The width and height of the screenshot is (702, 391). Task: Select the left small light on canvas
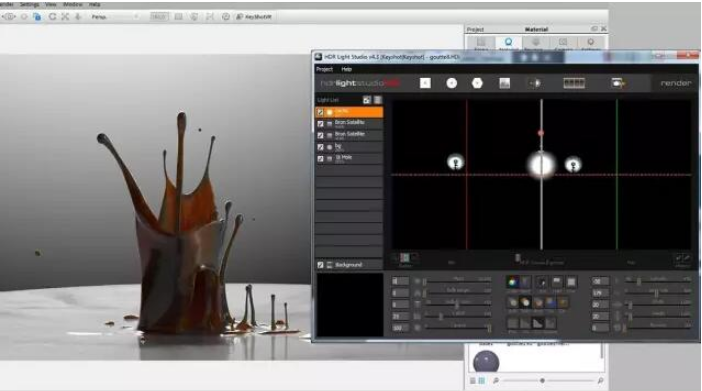(456, 162)
